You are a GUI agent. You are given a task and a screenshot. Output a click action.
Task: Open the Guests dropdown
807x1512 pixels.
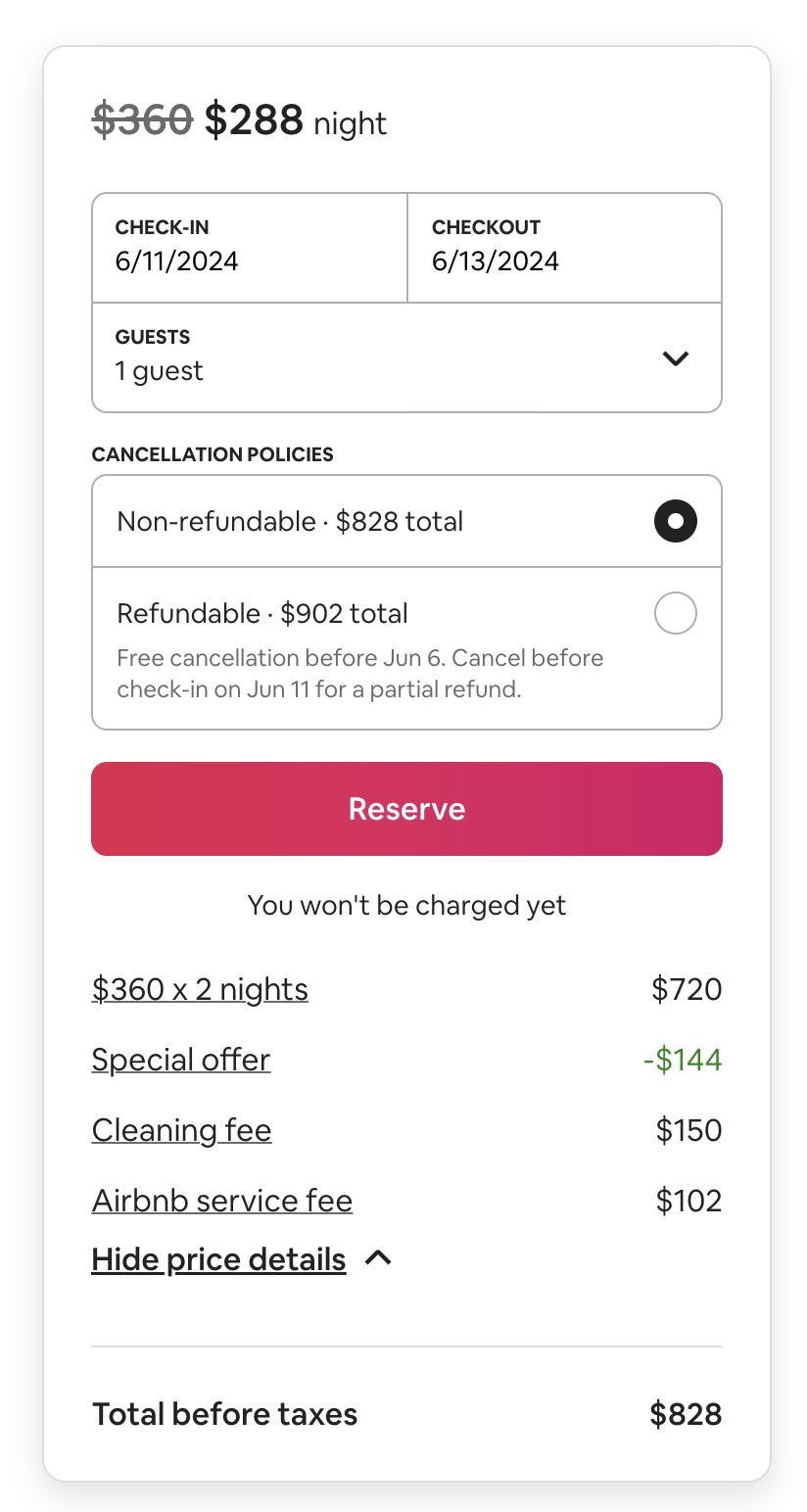pyautogui.click(x=406, y=357)
